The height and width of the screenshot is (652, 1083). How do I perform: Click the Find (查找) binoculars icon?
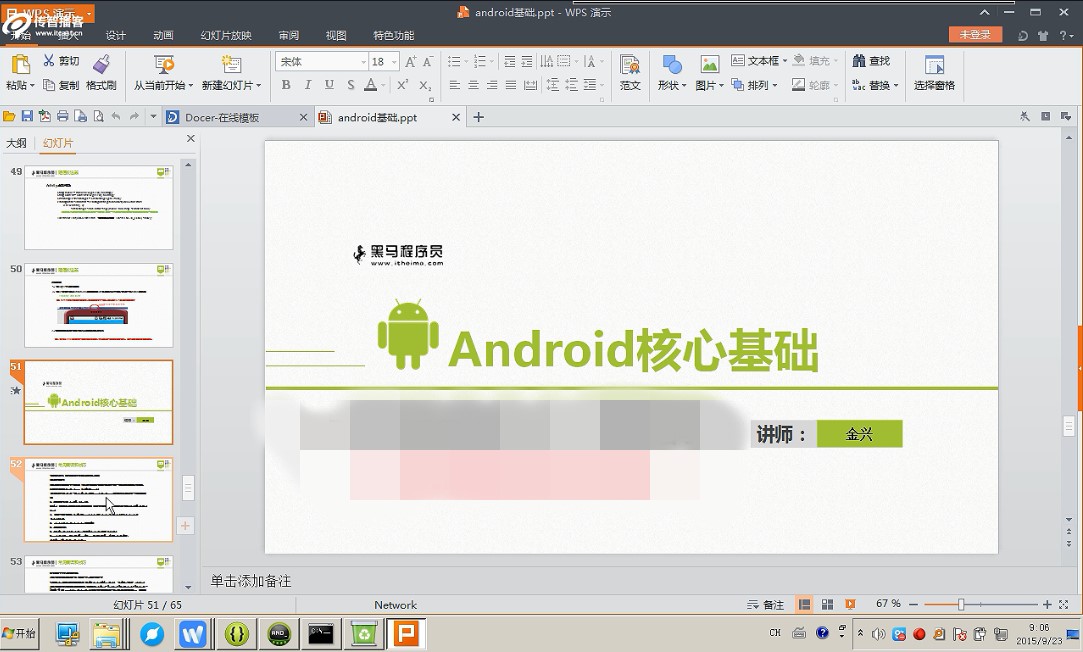(x=859, y=61)
